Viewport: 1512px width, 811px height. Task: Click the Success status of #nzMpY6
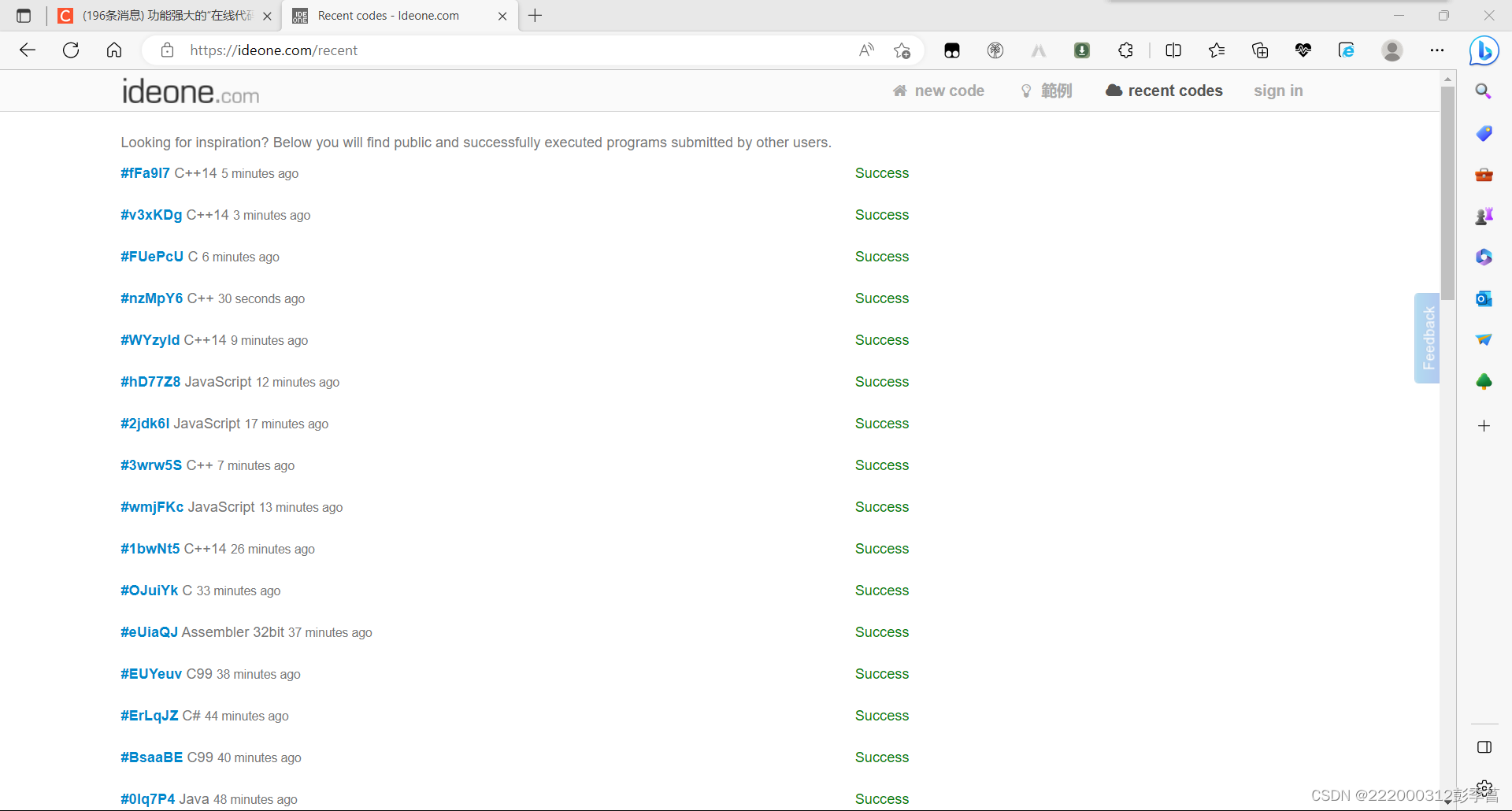pos(882,298)
